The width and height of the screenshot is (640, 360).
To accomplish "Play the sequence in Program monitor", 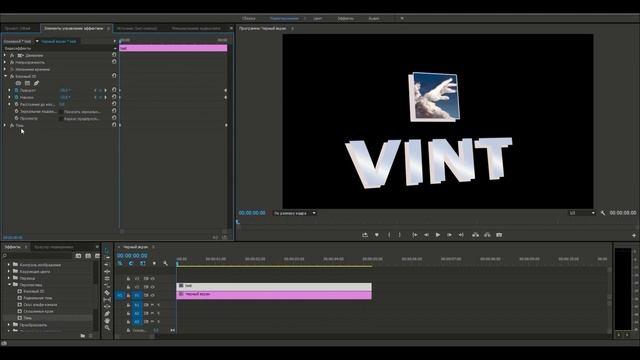I will click(x=438, y=235).
